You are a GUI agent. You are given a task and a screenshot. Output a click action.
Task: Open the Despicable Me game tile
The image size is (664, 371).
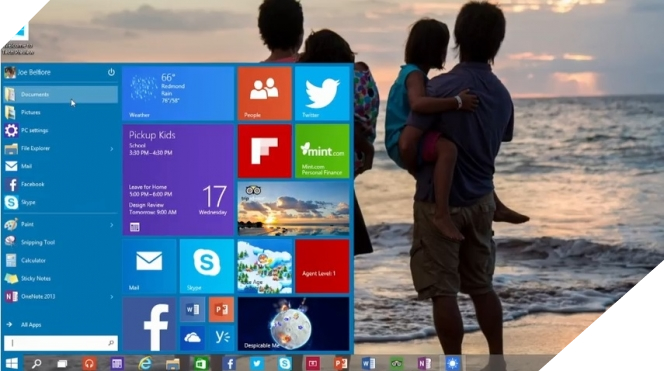(293, 324)
